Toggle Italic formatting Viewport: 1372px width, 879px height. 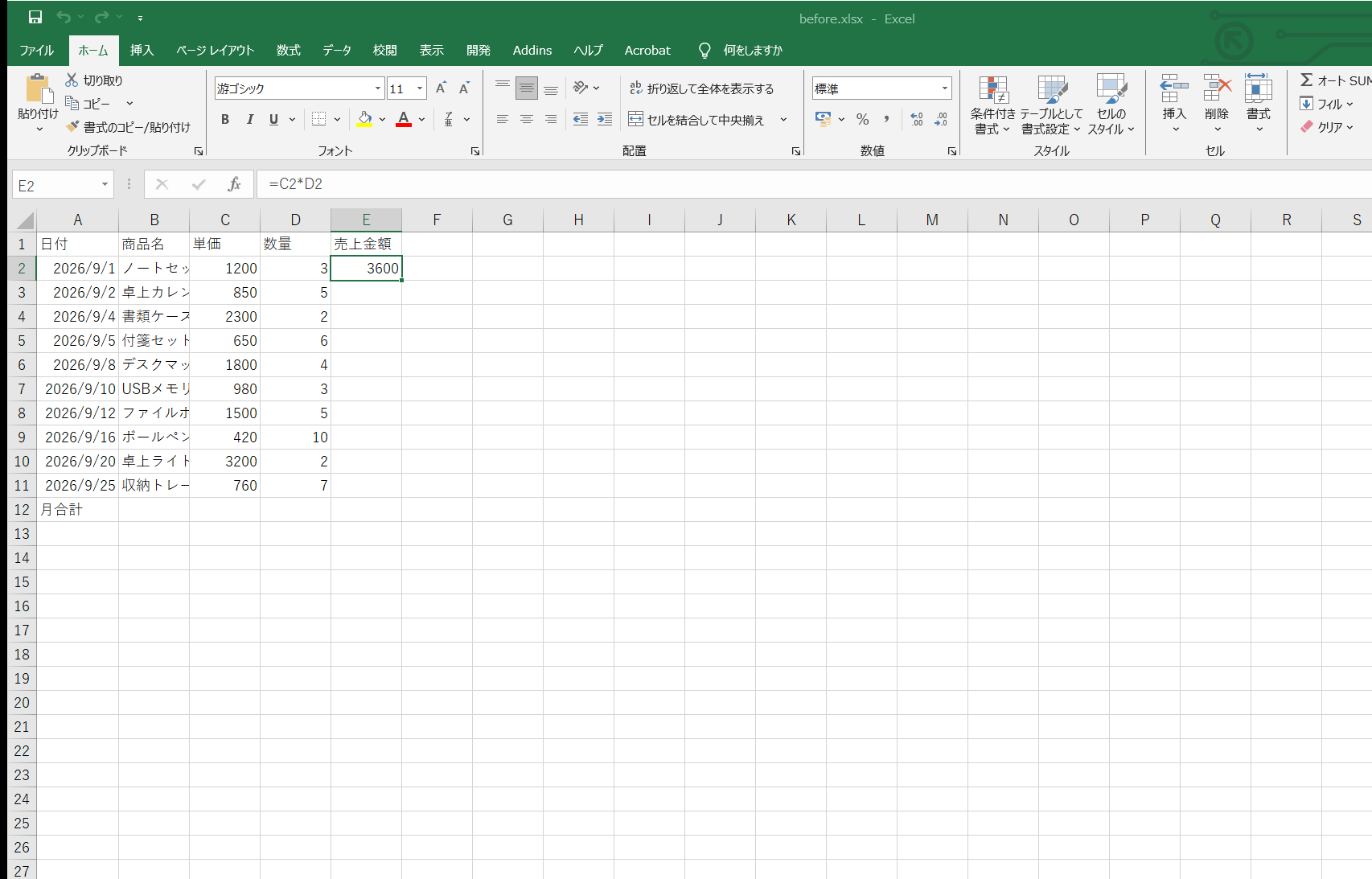tap(249, 119)
